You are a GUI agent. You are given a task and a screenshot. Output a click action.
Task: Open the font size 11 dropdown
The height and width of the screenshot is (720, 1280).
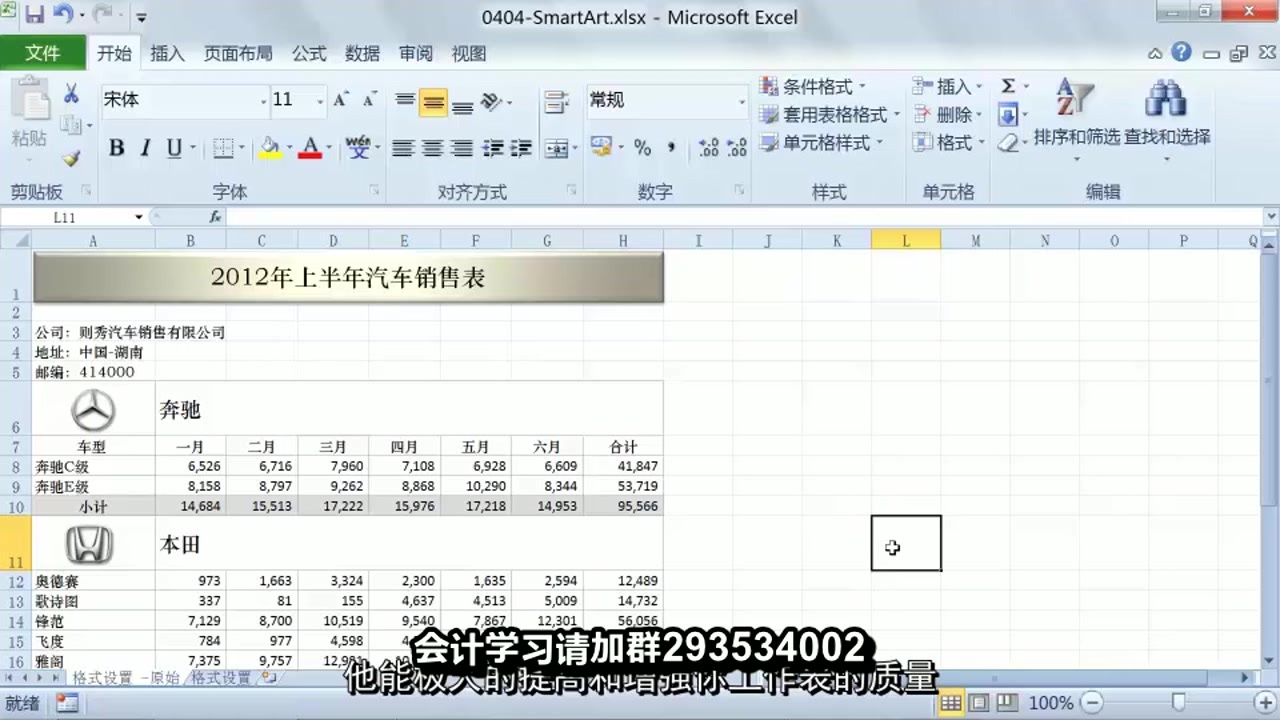pyautogui.click(x=320, y=101)
